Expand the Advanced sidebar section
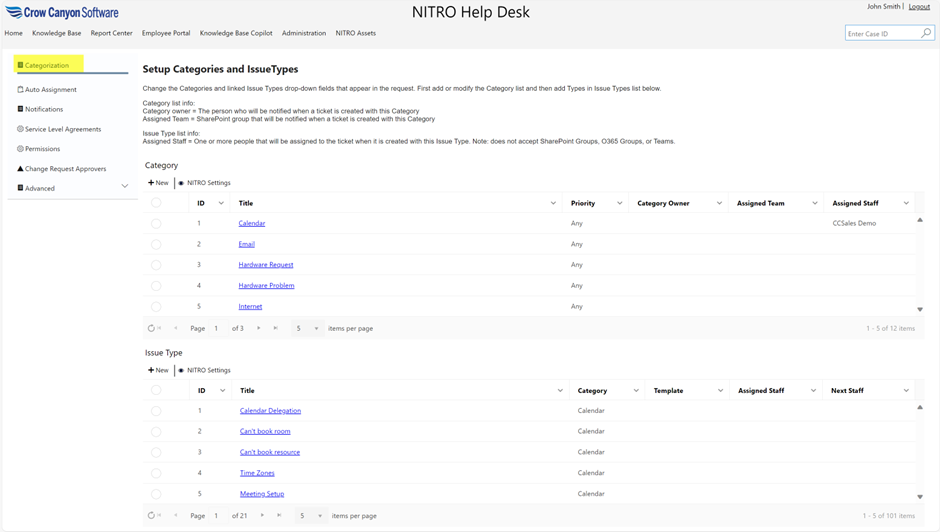Viewport: 940px width, 532px height. pos(124,187)
